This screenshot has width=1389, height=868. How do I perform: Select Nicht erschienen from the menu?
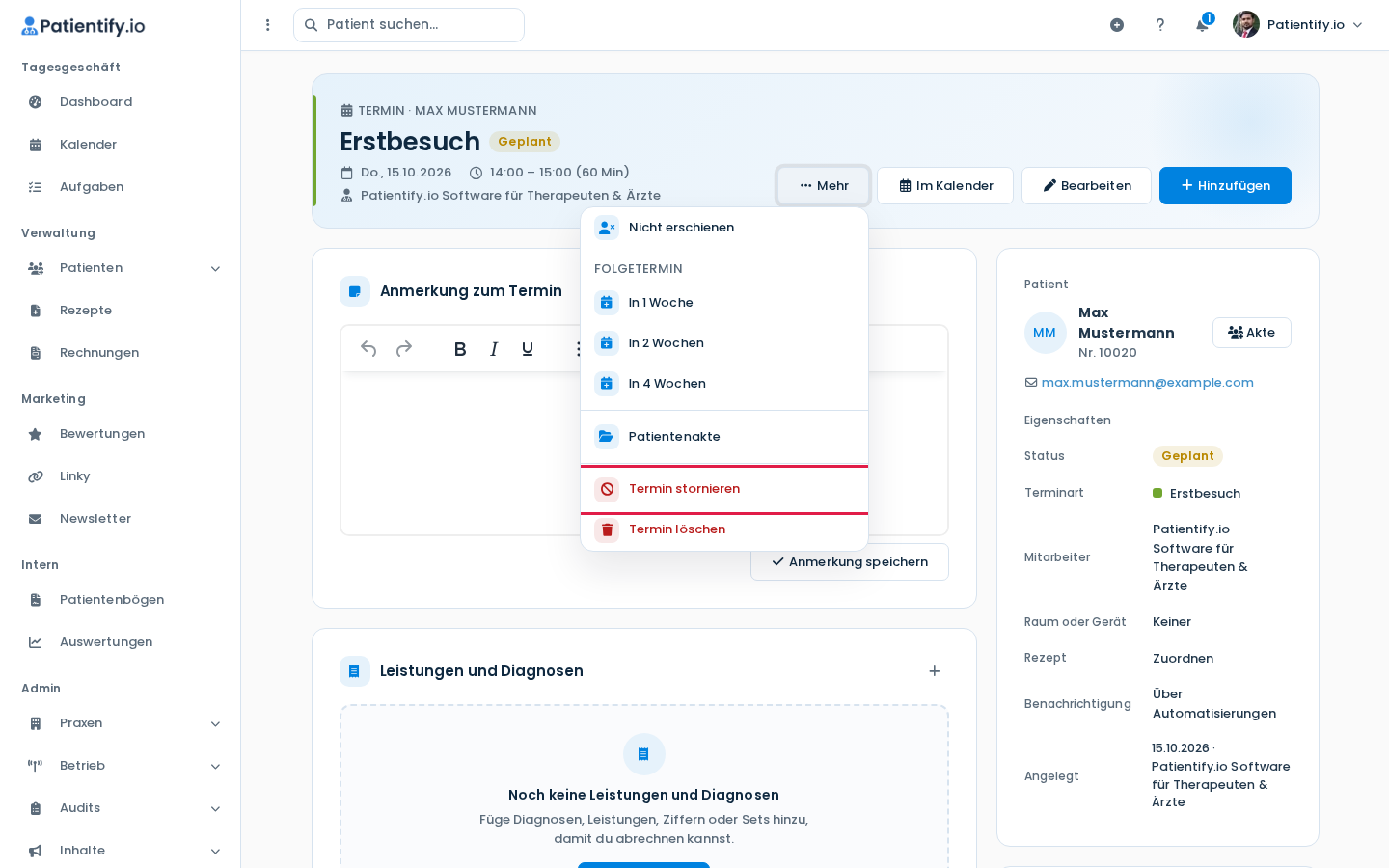coord(724,228)
